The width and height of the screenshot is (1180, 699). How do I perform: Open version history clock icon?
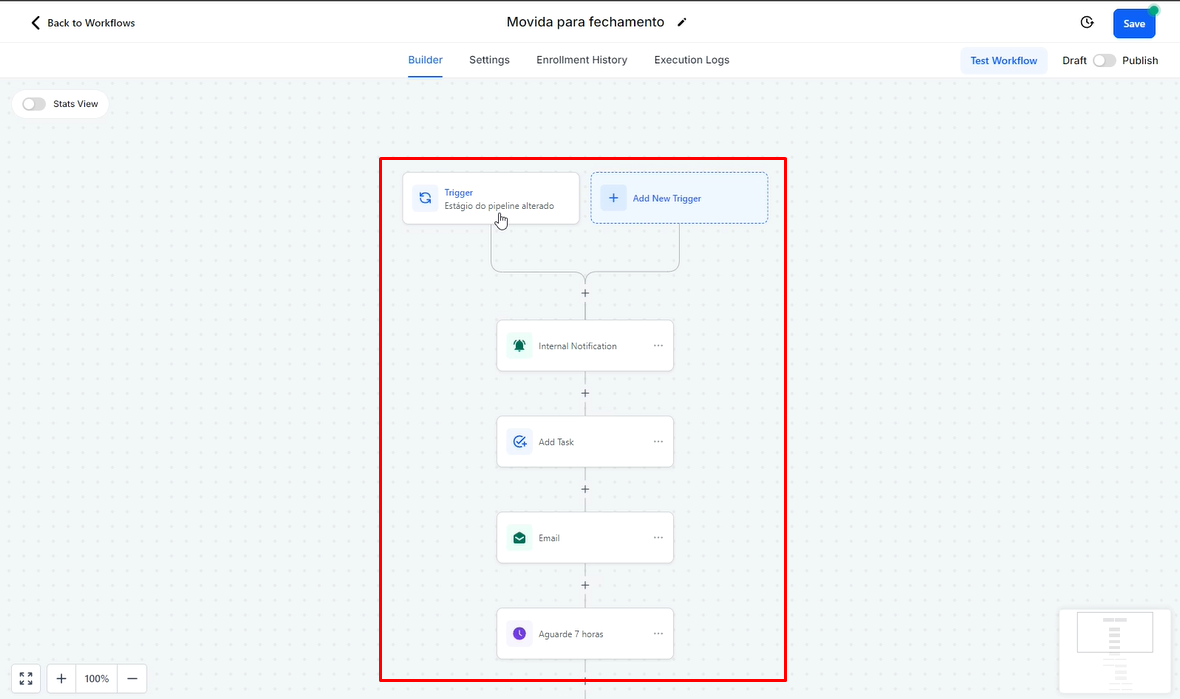click(1087, 23)
